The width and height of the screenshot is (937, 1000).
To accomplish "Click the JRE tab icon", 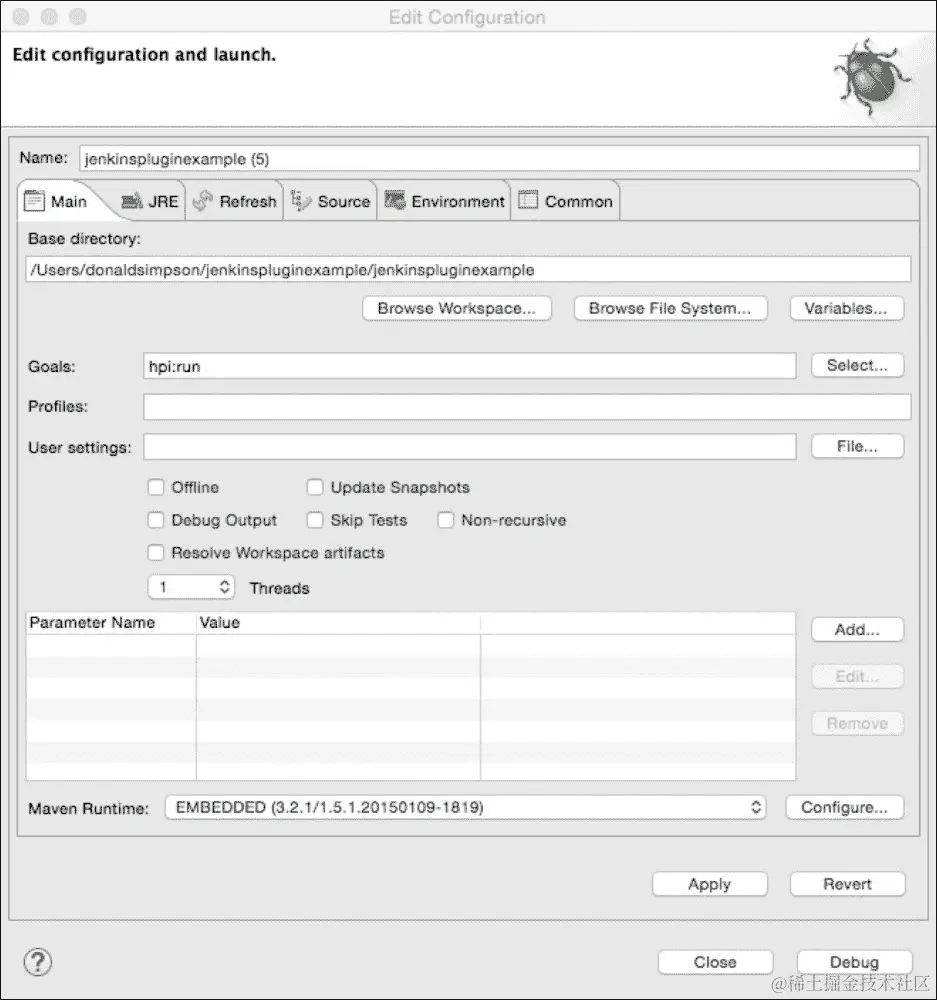I will (x=132, y=202).
